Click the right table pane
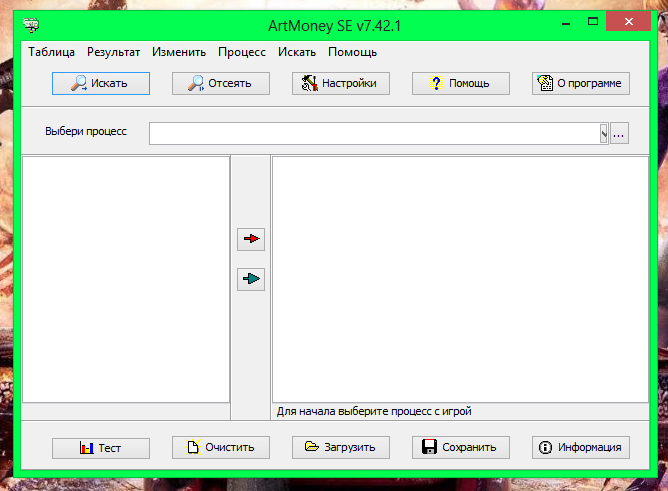The height and width of the screenshot is (491, 668). click(461, 279)
